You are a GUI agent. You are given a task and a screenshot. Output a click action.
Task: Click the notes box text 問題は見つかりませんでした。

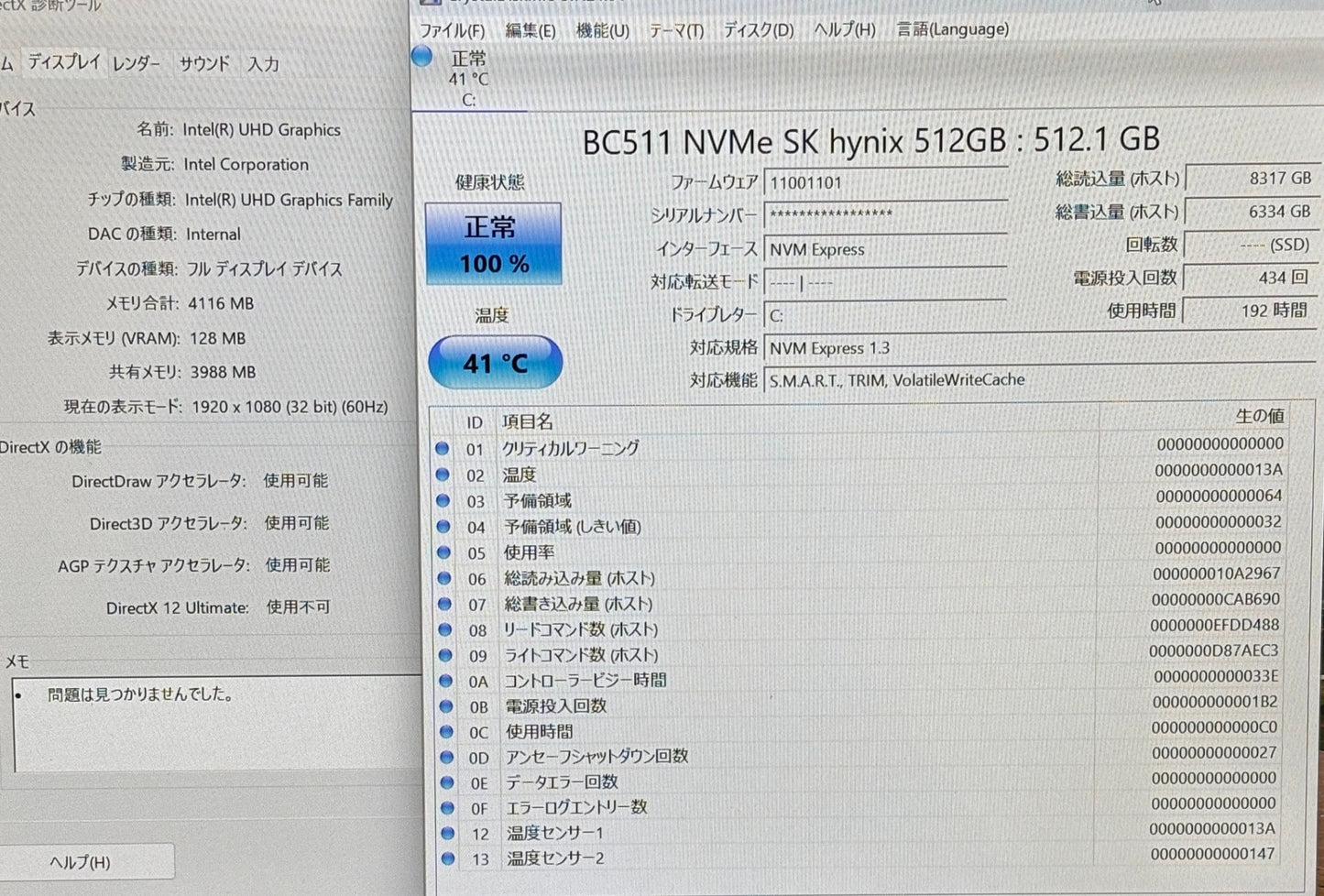(140, 694)
